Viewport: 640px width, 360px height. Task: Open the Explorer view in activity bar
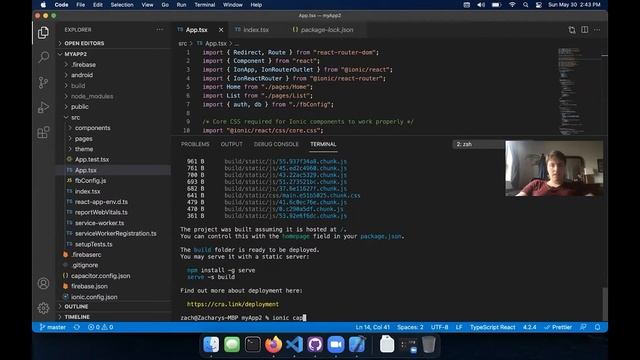click(43, 33)
